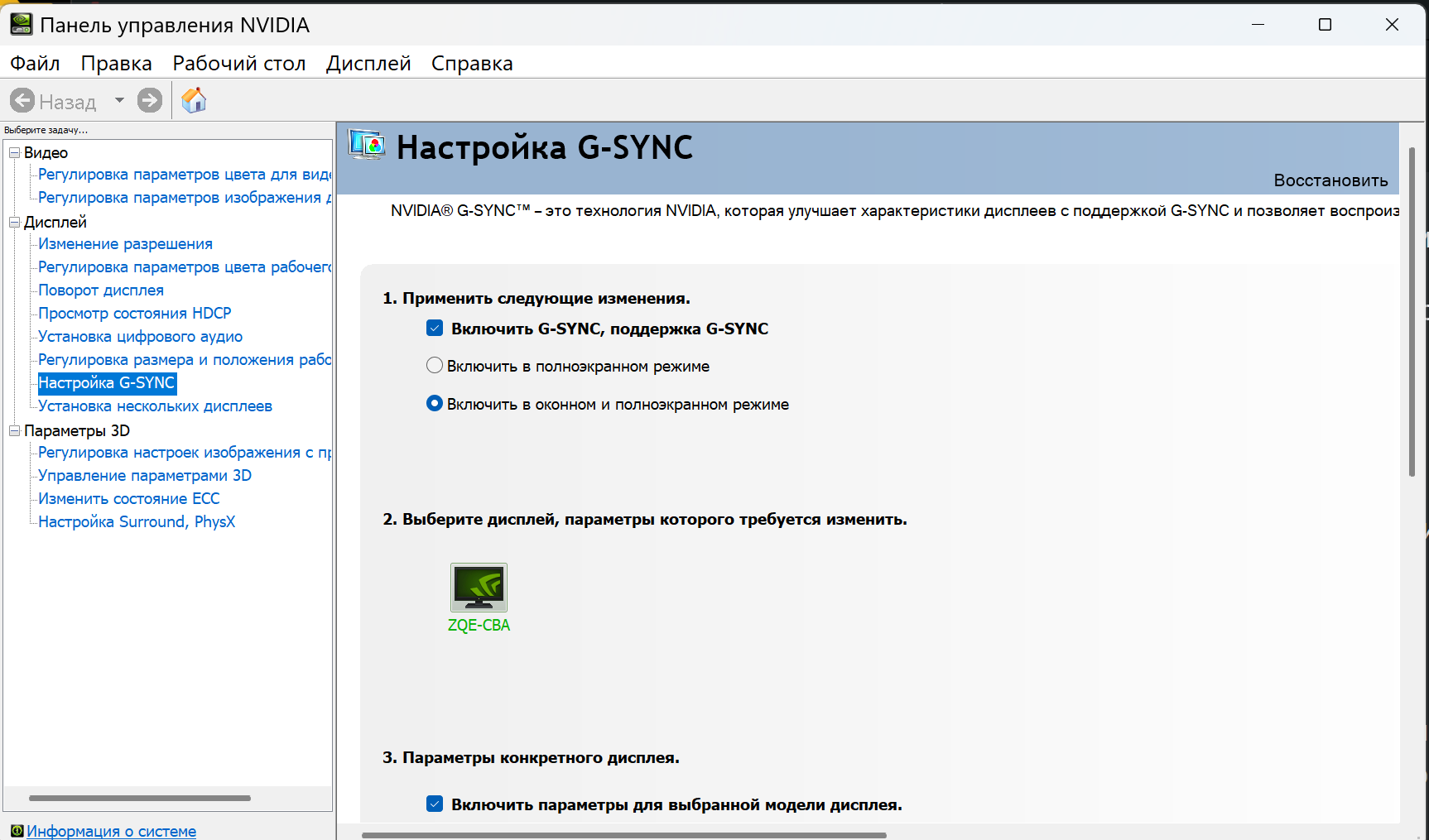This screenshot has height=840, width=1429.
Task: Toggle Включить G-SYNC, поддержка G-SYNC checkbox
Action: [x=435, y=329]
